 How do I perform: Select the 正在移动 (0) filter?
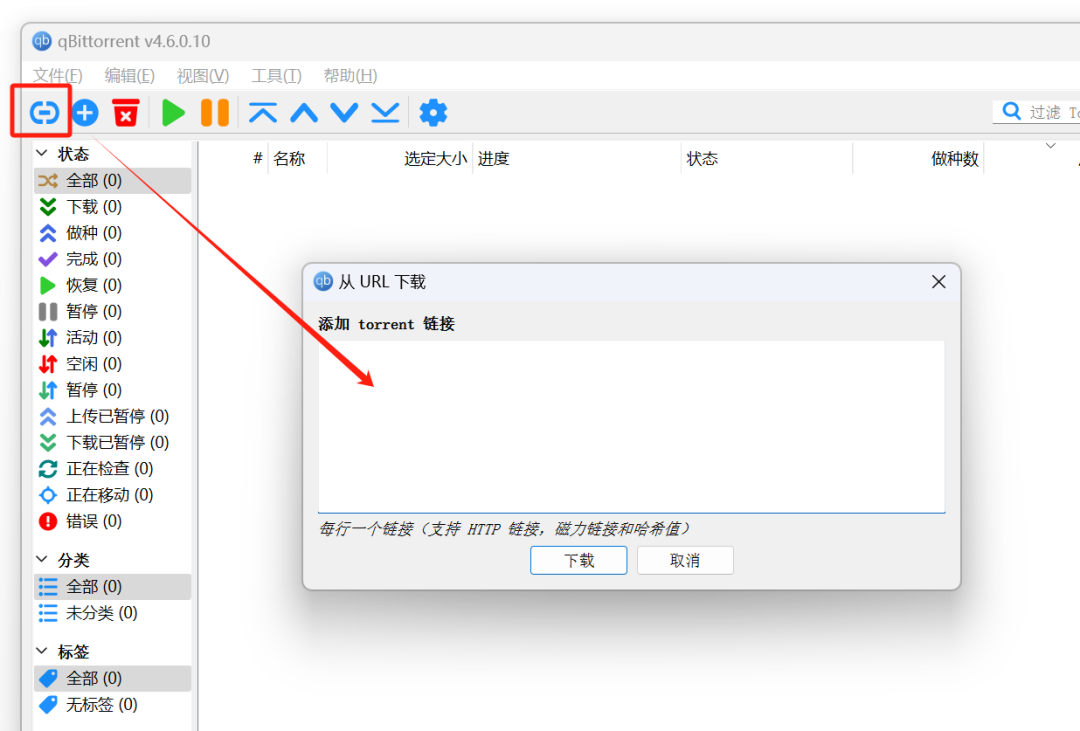[x=113, y=495]
